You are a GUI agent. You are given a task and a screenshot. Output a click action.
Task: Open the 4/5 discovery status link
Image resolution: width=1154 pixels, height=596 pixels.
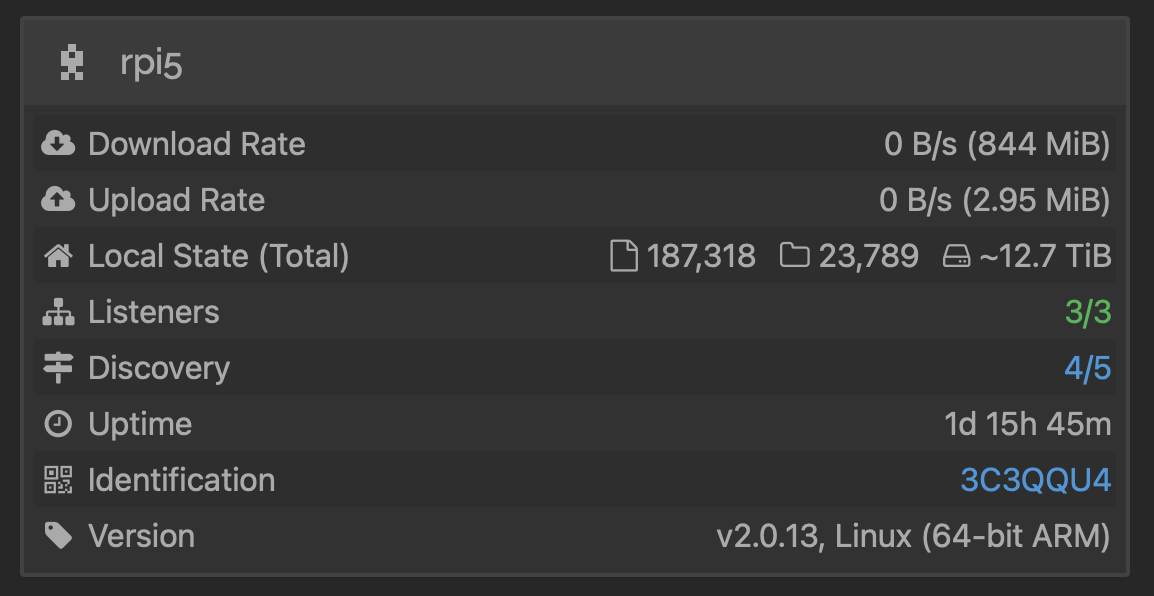(1088, 368)
